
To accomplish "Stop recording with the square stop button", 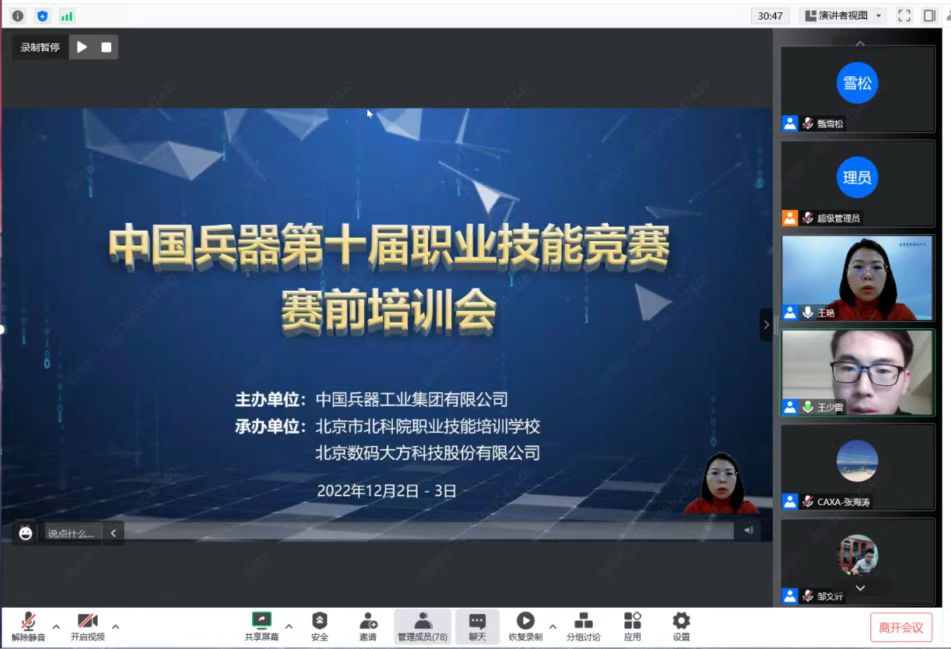I will (106, 47).
